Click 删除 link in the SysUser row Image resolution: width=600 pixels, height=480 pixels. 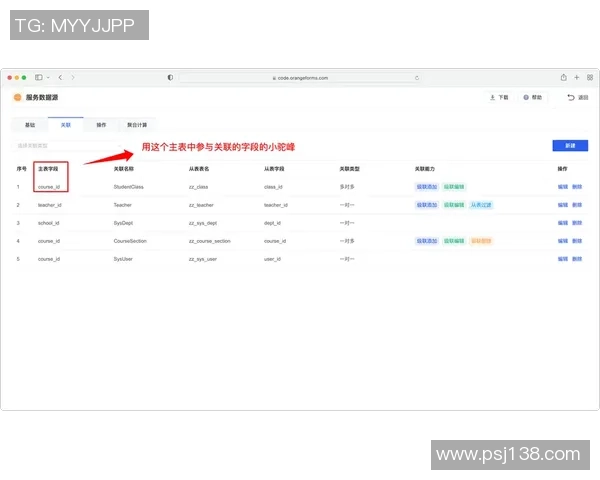(x=577, y=259)
